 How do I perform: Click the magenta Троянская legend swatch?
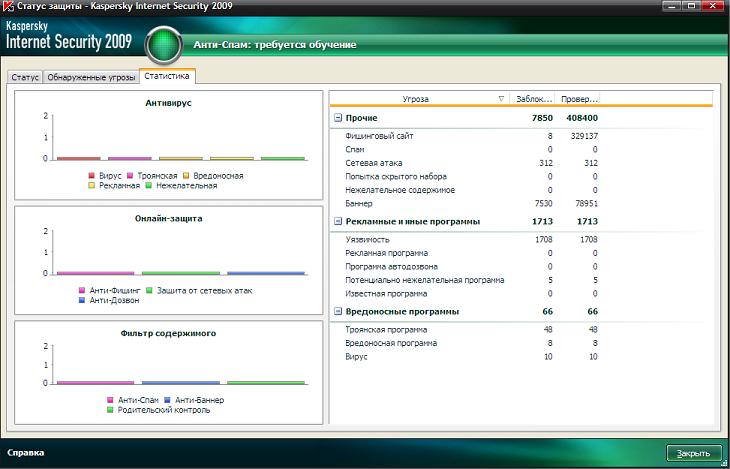coord(130,176)
